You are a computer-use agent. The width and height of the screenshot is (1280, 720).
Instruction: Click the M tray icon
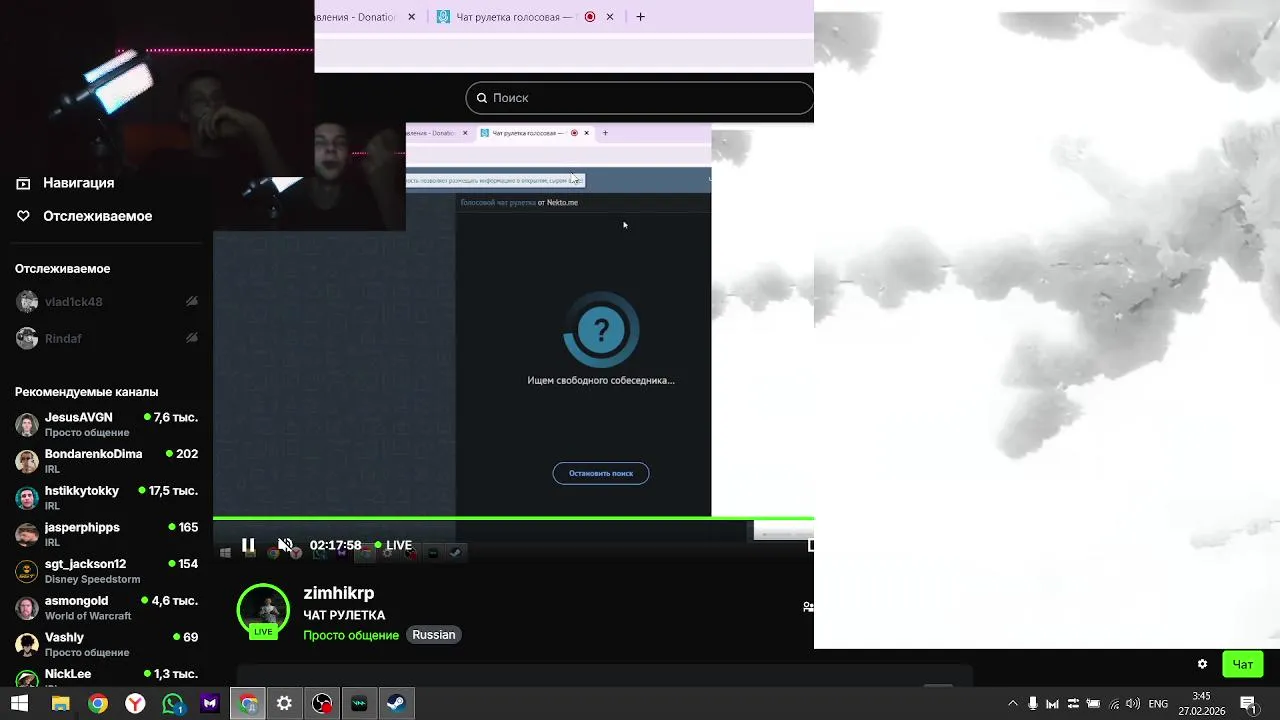(x=1052, y=704)
